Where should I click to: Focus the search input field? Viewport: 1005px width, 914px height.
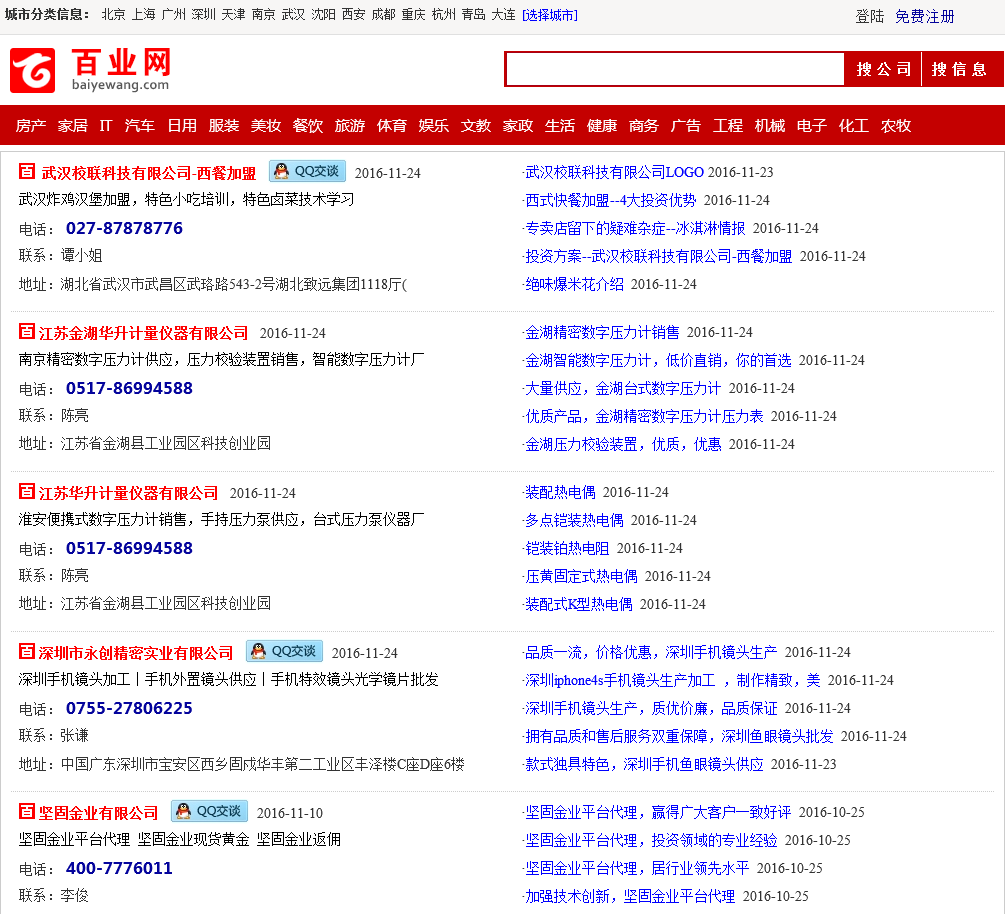click(x=674, y=69)
